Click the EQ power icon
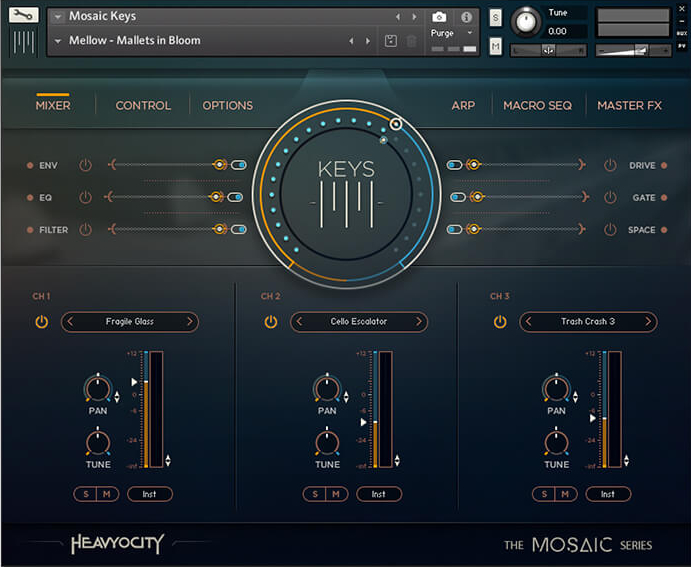 pyautogui.click(x=85, y=197)
